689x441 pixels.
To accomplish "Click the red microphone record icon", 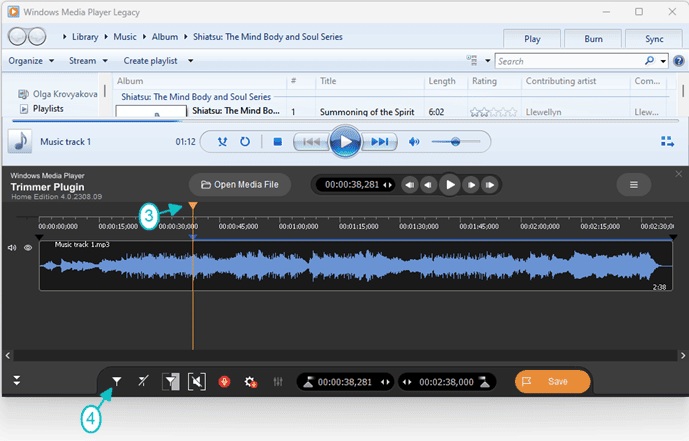I will coord(225,382).
